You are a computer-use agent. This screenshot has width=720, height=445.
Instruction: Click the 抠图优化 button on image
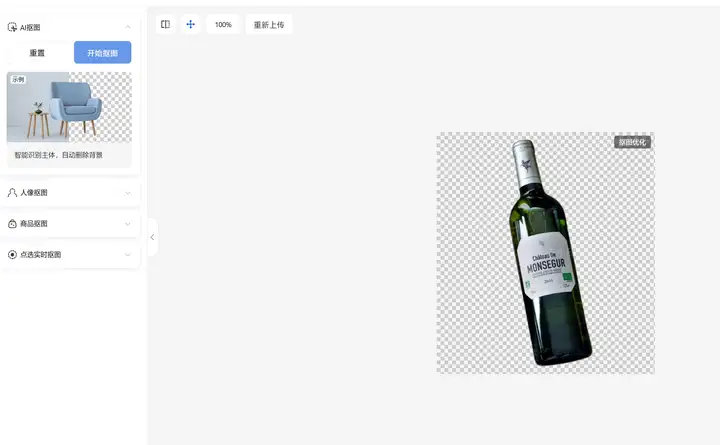coord(632,142)
